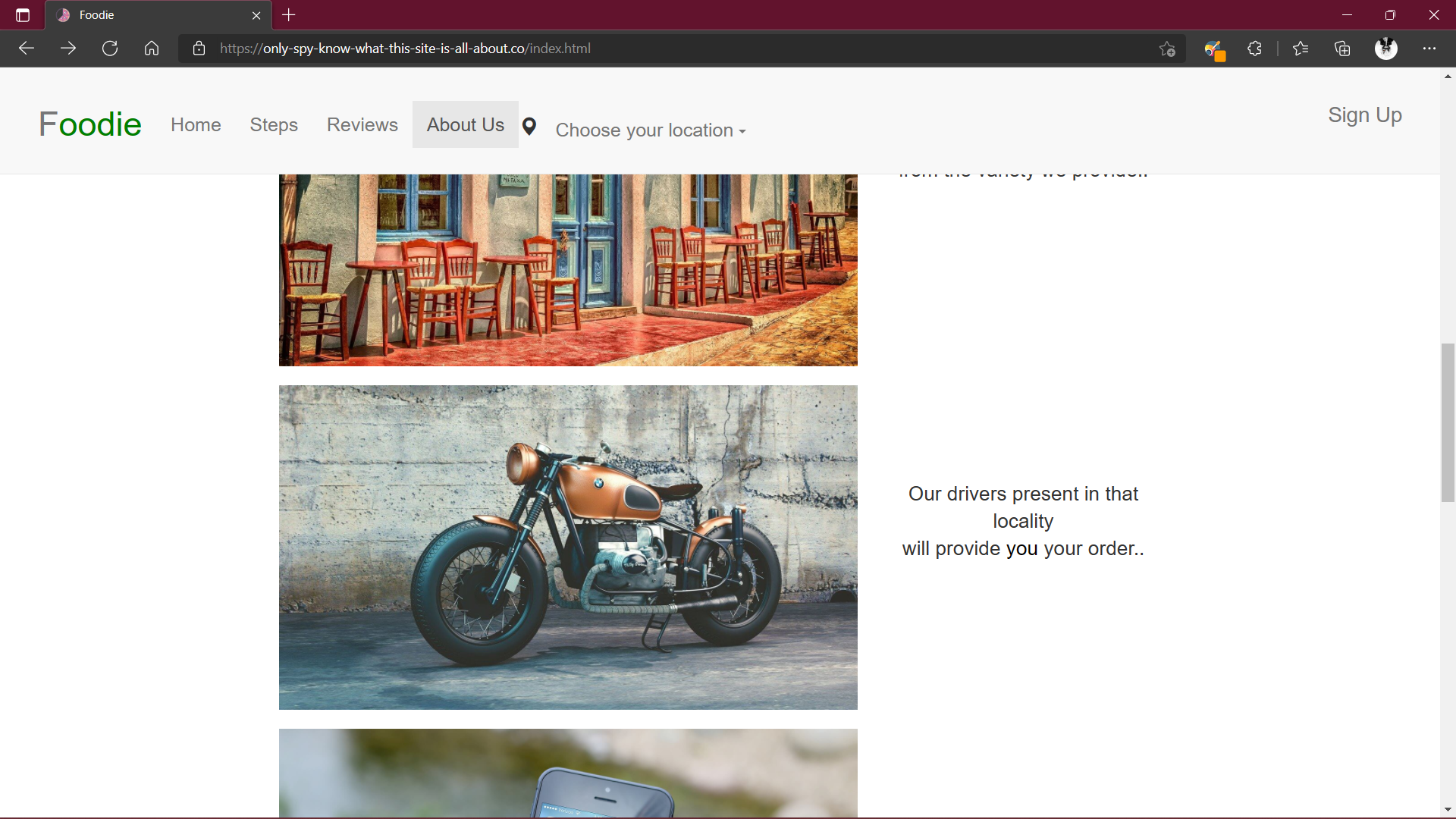This screenshot has width=1456, height=819.
Task: Add this page to favorites
Action: (1167, 49)
